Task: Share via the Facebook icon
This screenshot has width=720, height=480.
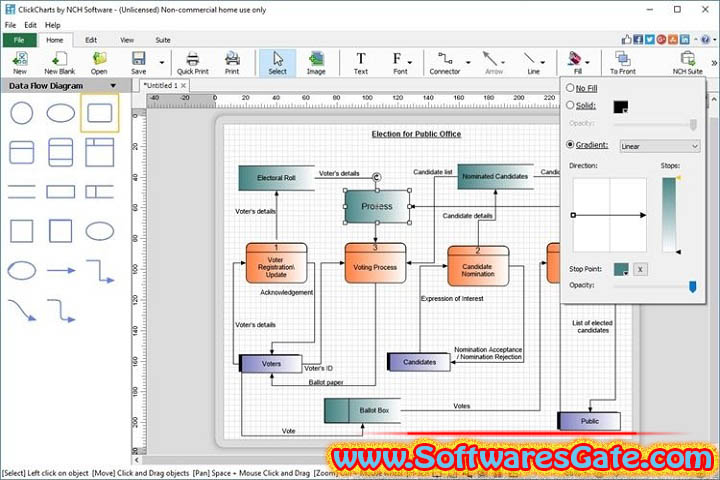Action: click(638, 40)
